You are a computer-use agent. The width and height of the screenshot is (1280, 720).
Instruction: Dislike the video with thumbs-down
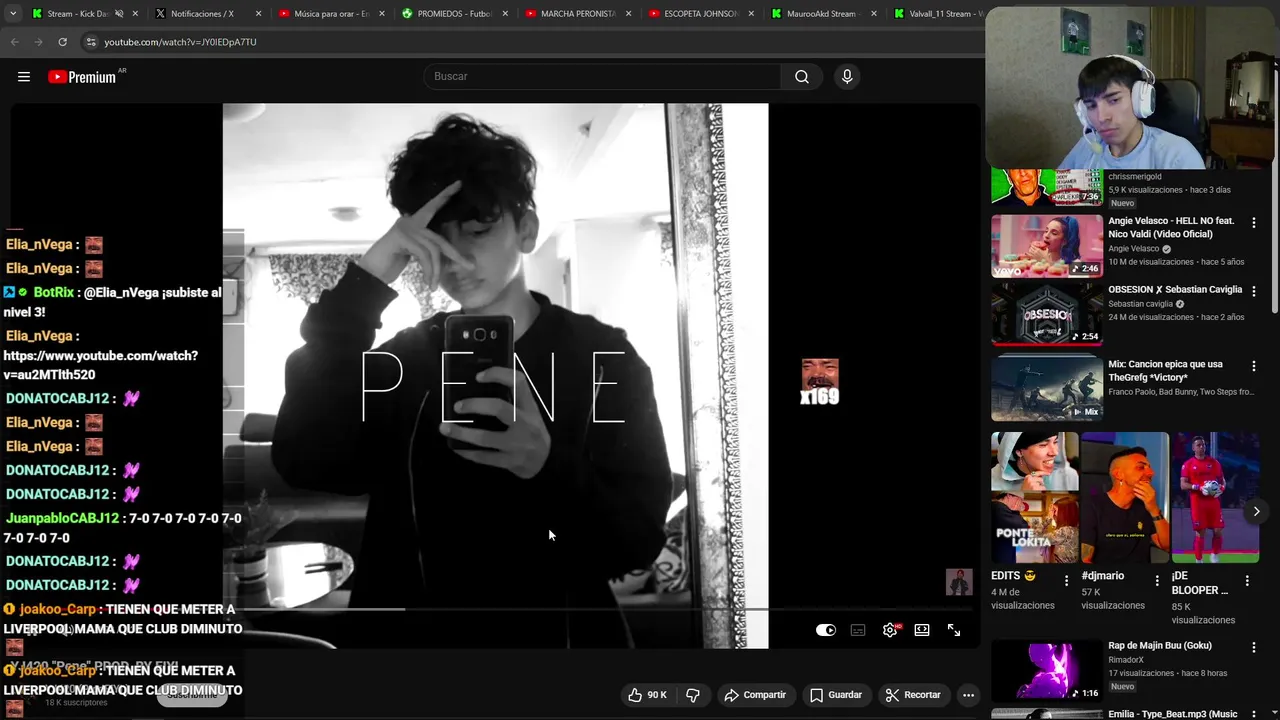pos(693,695)
